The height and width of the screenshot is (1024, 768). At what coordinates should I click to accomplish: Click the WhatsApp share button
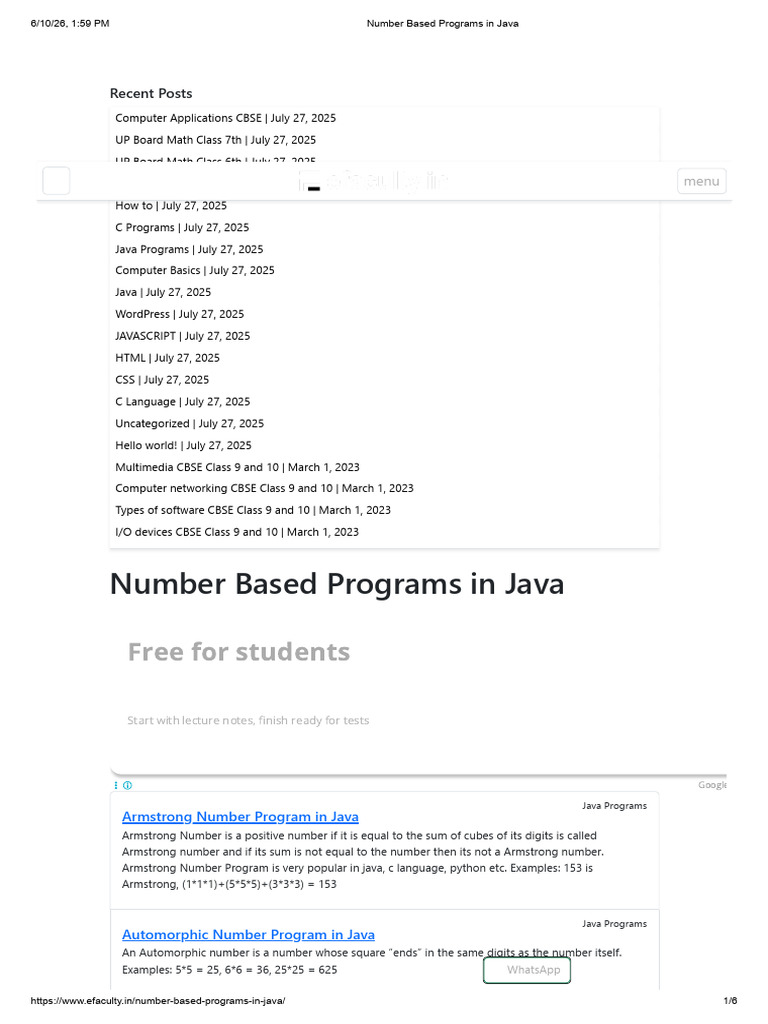tap(526, 970)
